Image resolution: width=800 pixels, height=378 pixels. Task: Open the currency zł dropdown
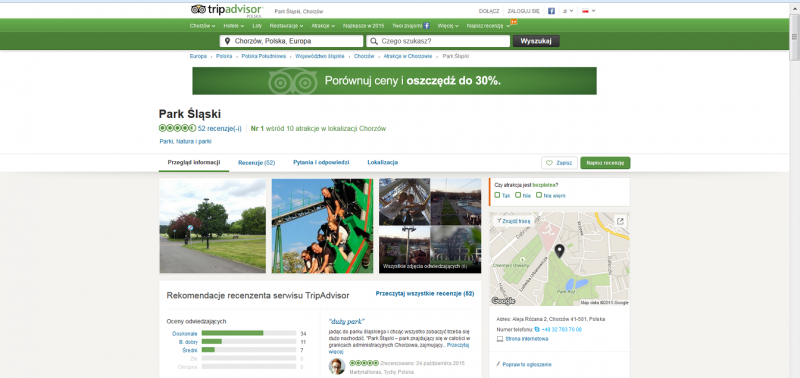[x=568, y=11]
